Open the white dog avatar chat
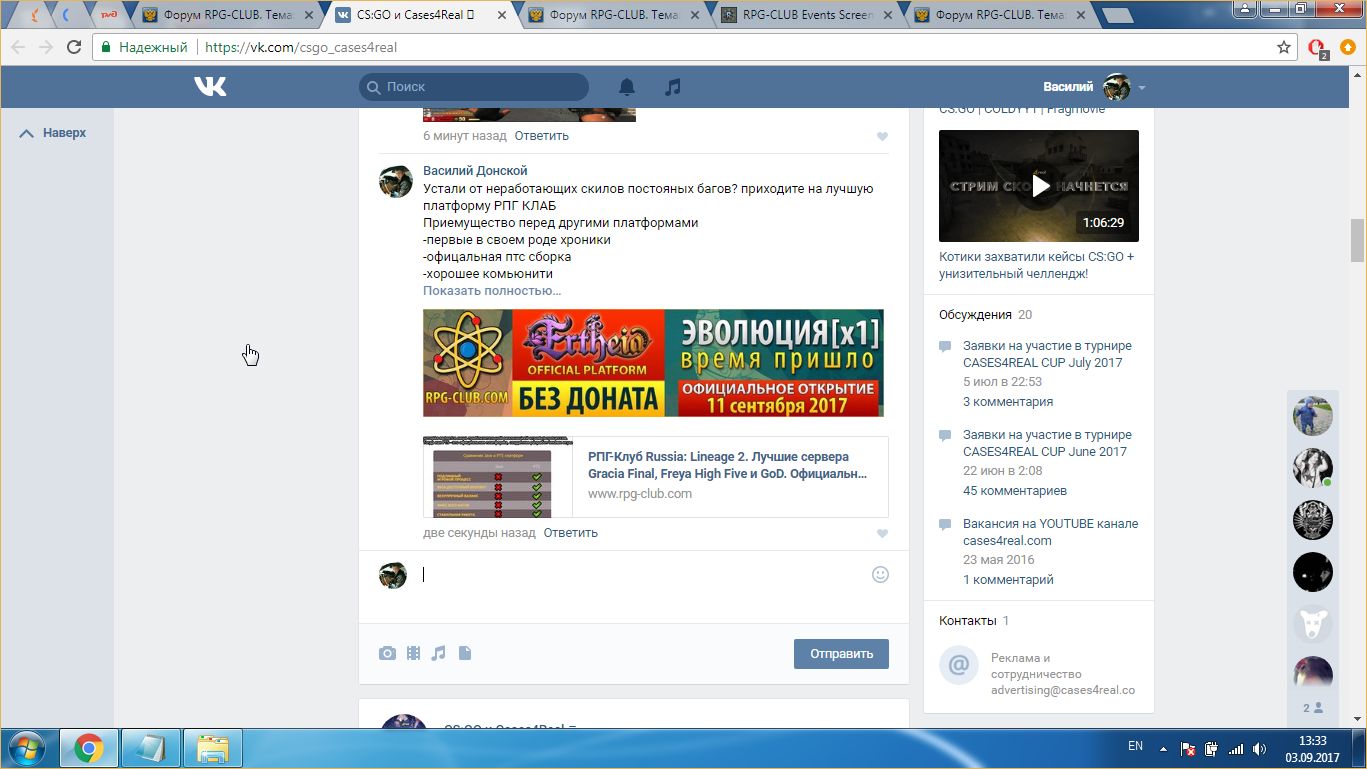The height and width of the screenshot is (769, 1367). 1313,624
